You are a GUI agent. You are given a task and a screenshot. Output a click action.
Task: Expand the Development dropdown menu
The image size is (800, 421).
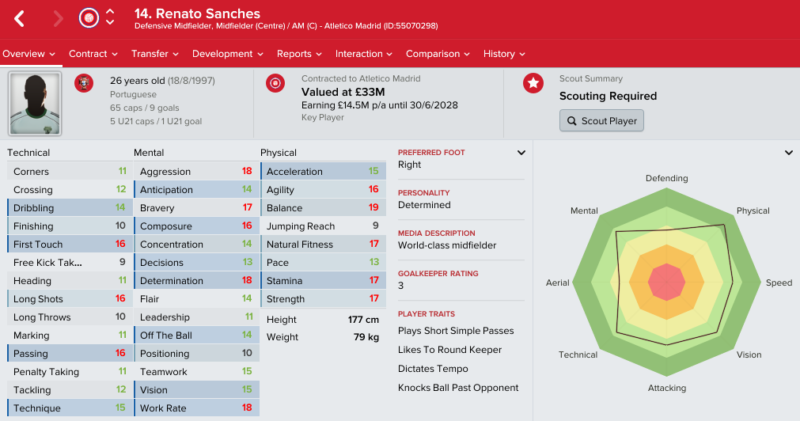228,54
